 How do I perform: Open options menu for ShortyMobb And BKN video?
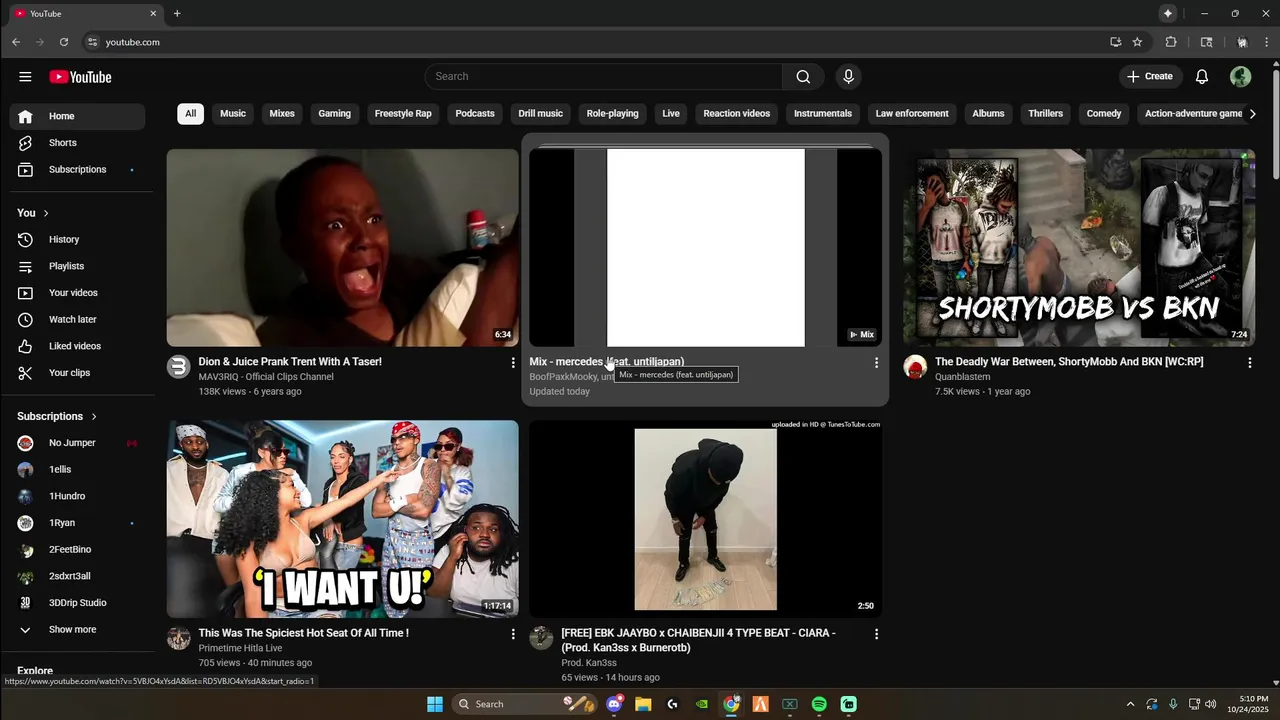pos(1249,363)
